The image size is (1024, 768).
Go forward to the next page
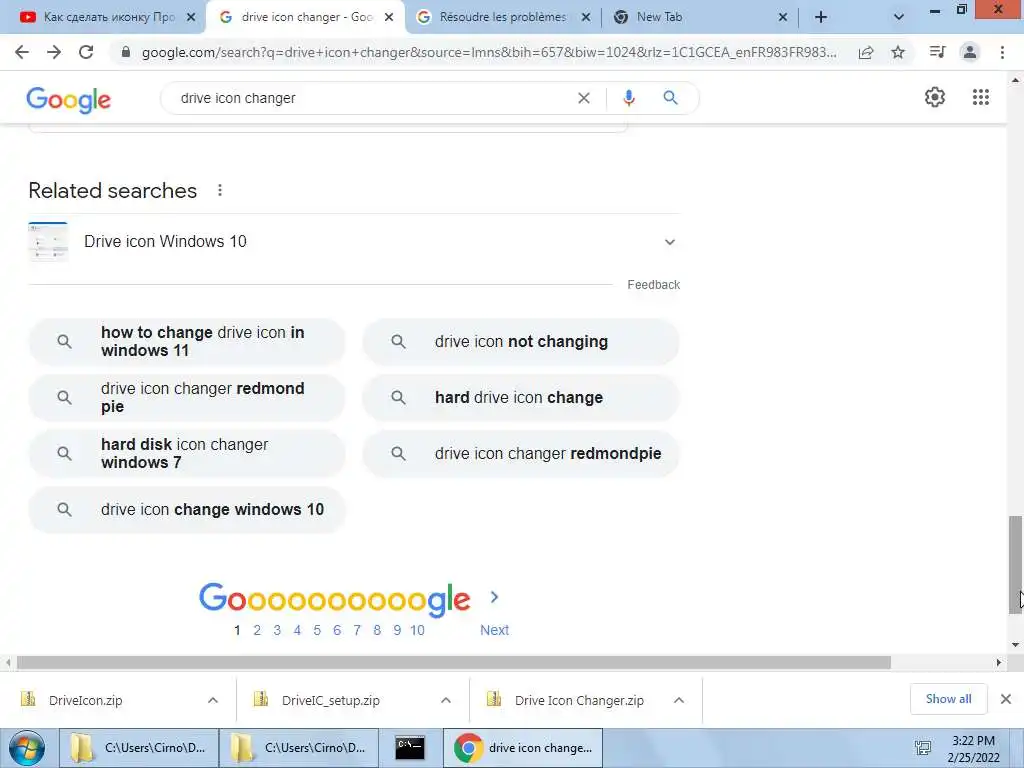click(x=54, y=52)
